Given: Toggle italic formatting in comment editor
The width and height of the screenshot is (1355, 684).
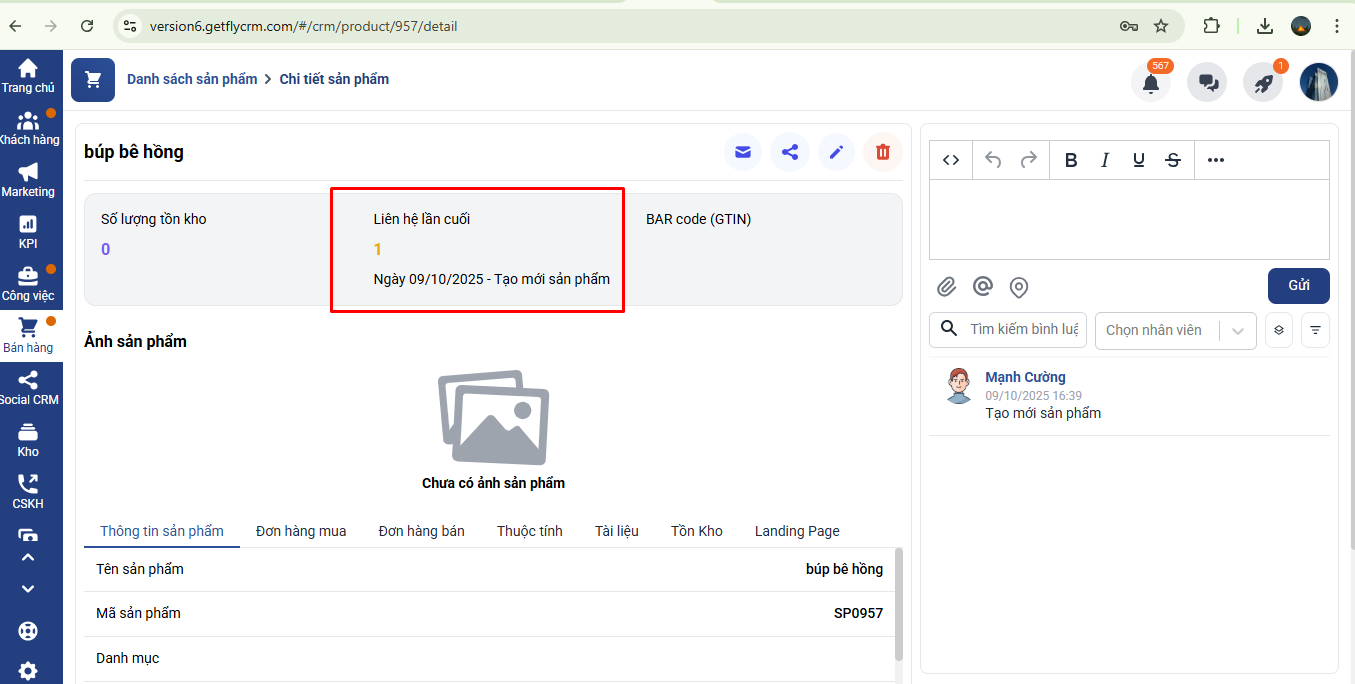Looking at the screenshot, I should 1105,160.
